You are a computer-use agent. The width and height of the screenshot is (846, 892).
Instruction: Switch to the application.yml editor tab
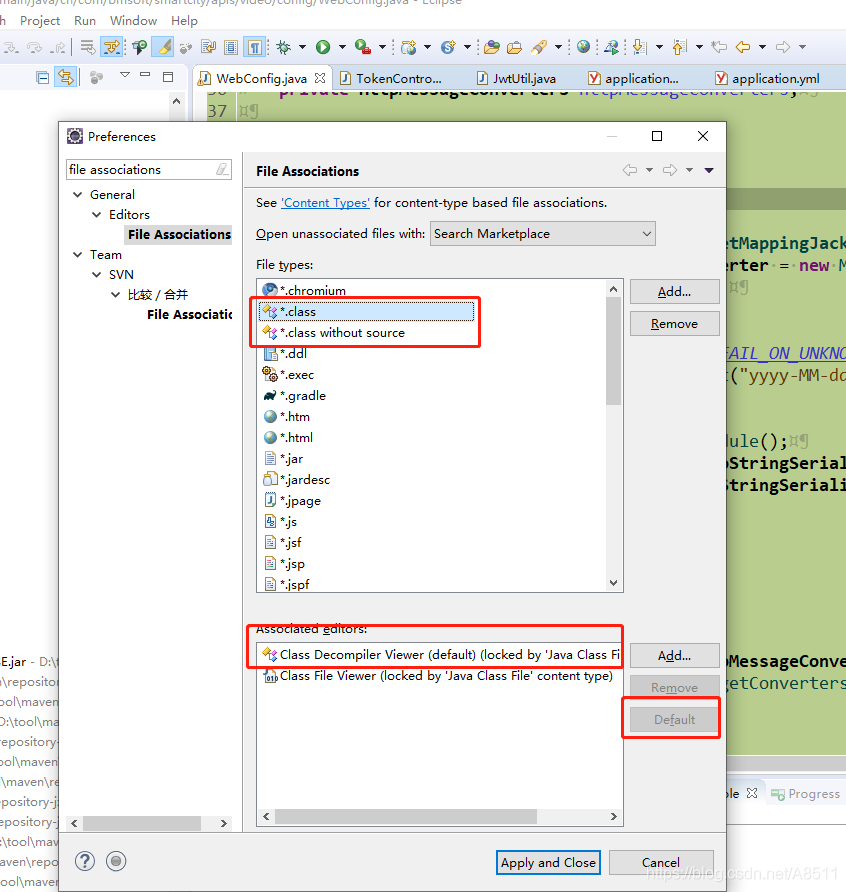pos(768,79)
